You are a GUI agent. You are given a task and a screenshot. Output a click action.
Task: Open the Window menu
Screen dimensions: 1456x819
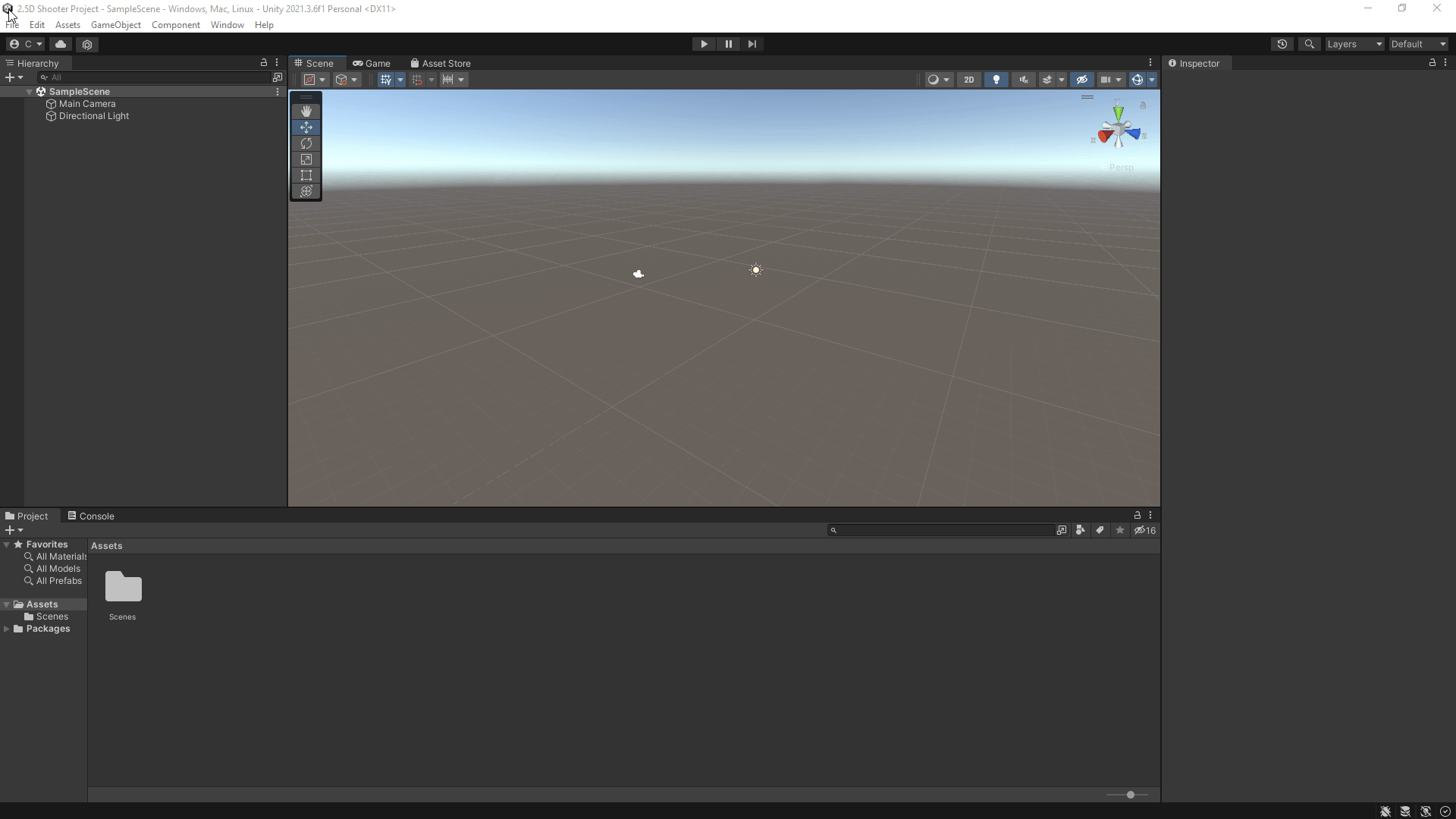tap(227, 25)
